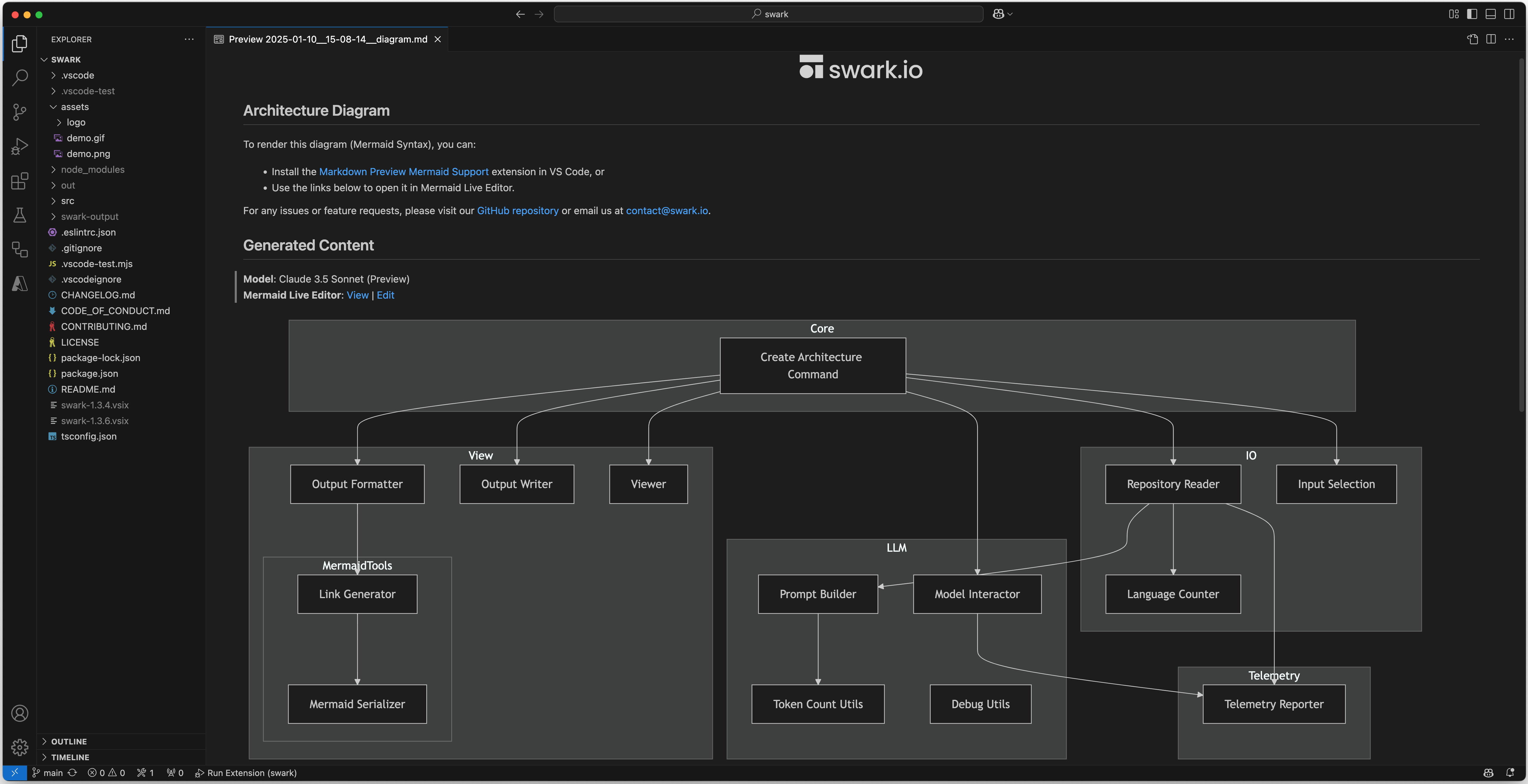
Task: Split the editor to the right
Action: click(1491, 39)
